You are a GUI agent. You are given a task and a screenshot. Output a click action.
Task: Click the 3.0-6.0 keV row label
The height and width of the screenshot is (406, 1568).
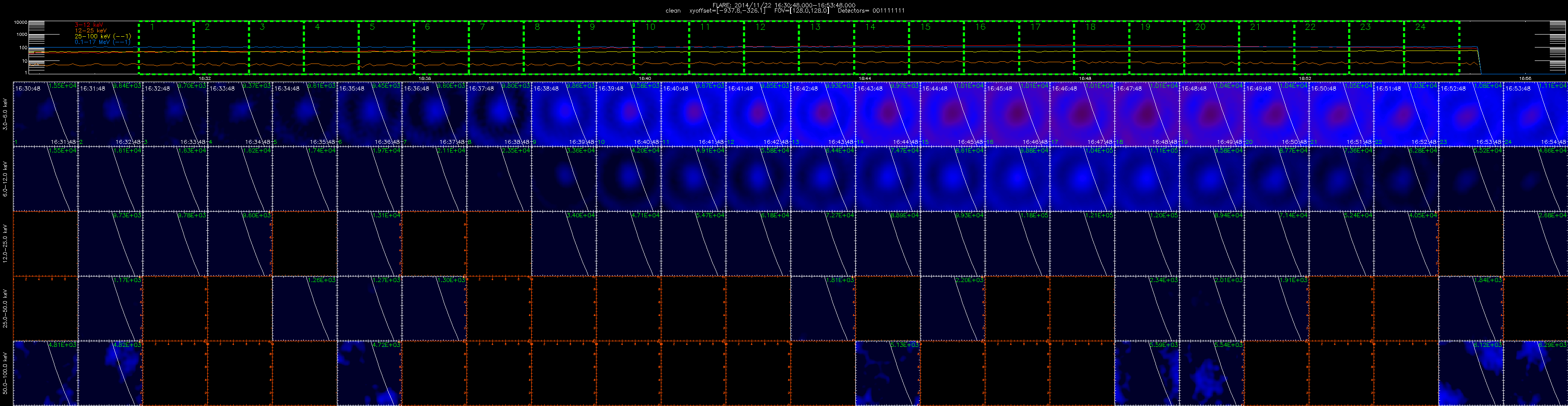(x=6, y=114)
